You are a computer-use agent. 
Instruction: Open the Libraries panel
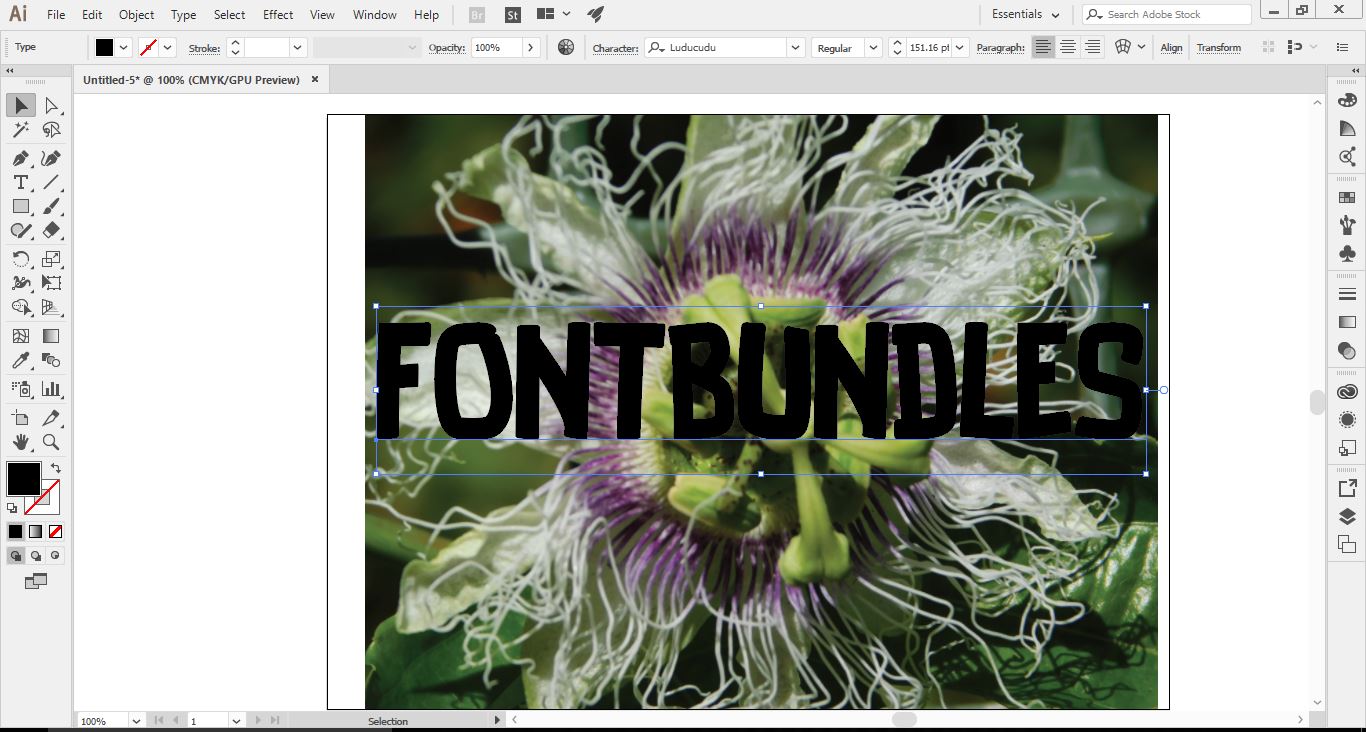[x=1346, y=391]
